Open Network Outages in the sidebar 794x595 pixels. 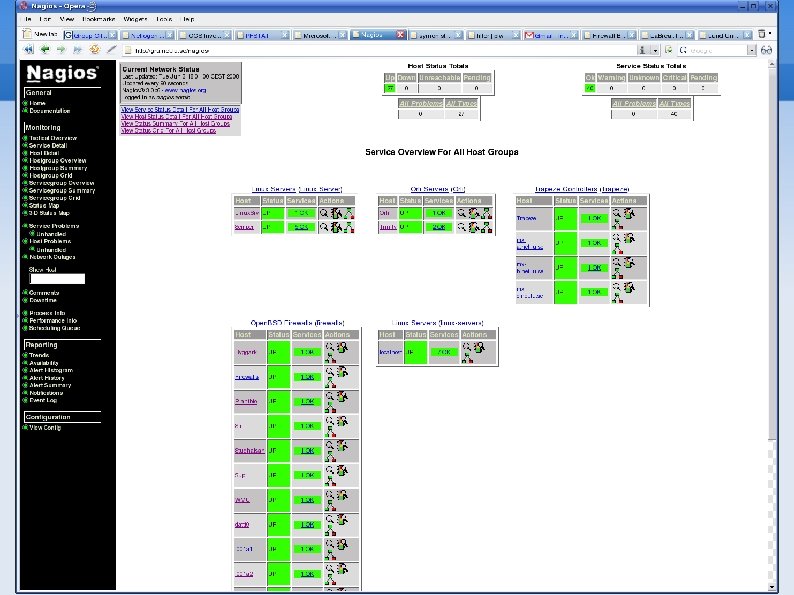coord(52,257)
